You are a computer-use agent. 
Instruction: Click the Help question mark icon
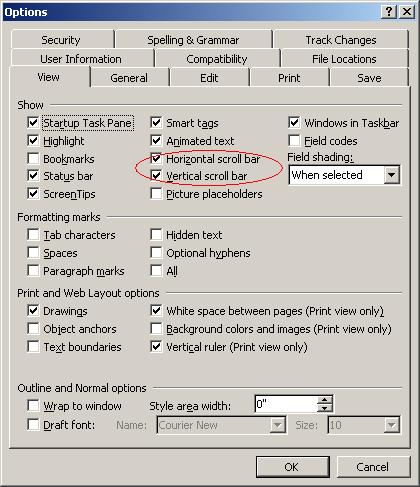(x=389, y=12)
